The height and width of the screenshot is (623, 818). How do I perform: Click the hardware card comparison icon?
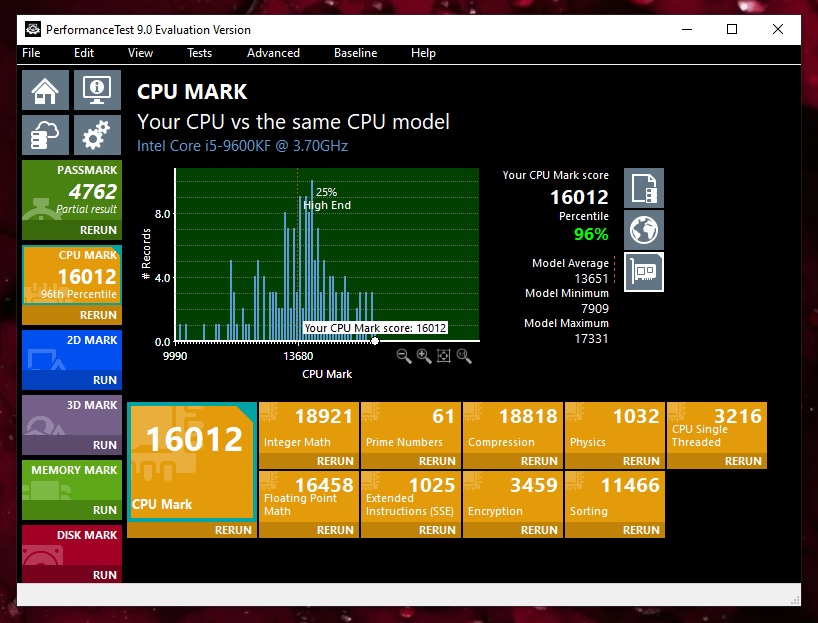(644, 272)
